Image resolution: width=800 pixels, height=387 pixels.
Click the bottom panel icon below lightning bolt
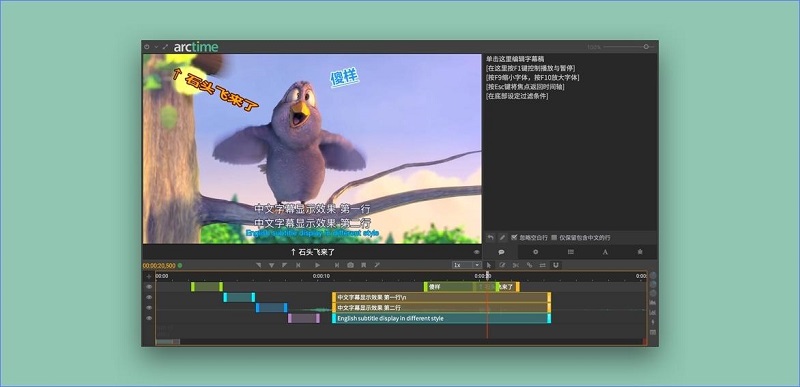pos(653,332)
